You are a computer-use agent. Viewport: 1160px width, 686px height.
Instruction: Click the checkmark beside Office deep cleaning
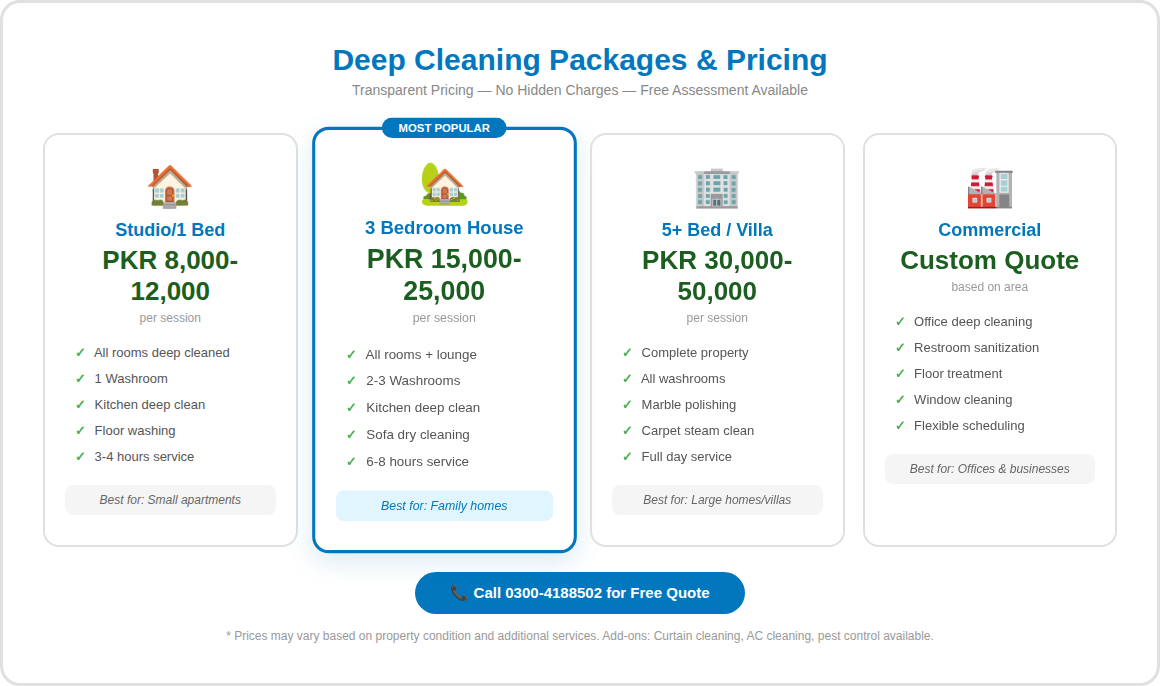[x=900, y=321]
